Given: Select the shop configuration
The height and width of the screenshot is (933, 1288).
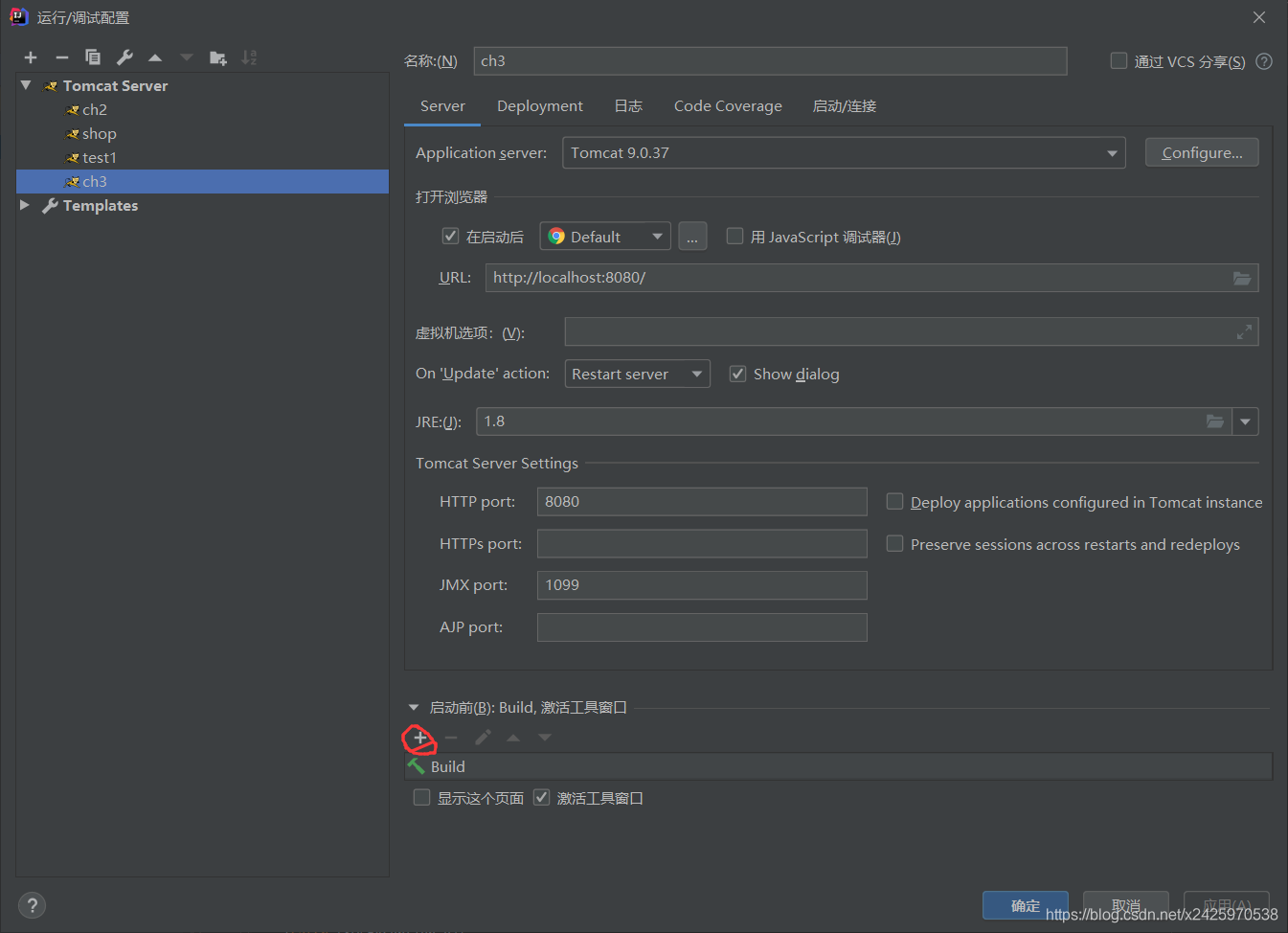Looking at the screenshot, I should click(x=99, y=133).
